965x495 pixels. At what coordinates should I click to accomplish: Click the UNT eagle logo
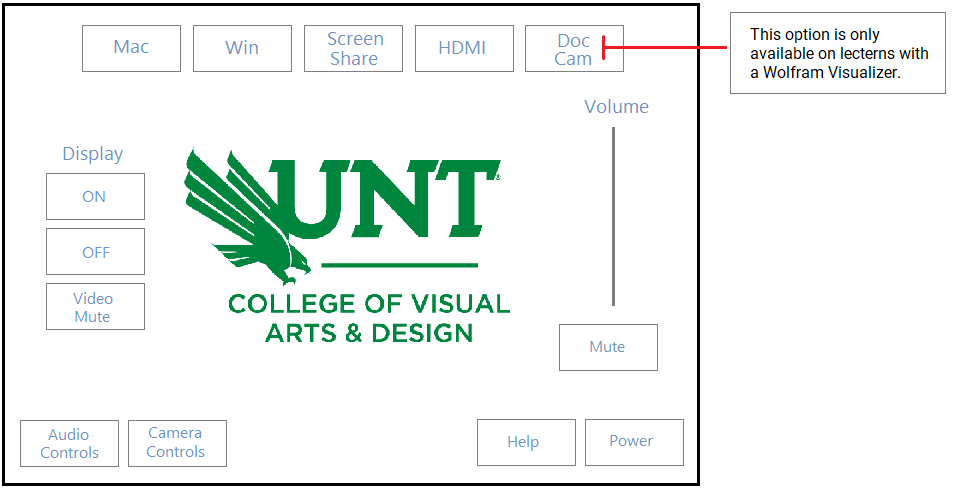(246, 215)
